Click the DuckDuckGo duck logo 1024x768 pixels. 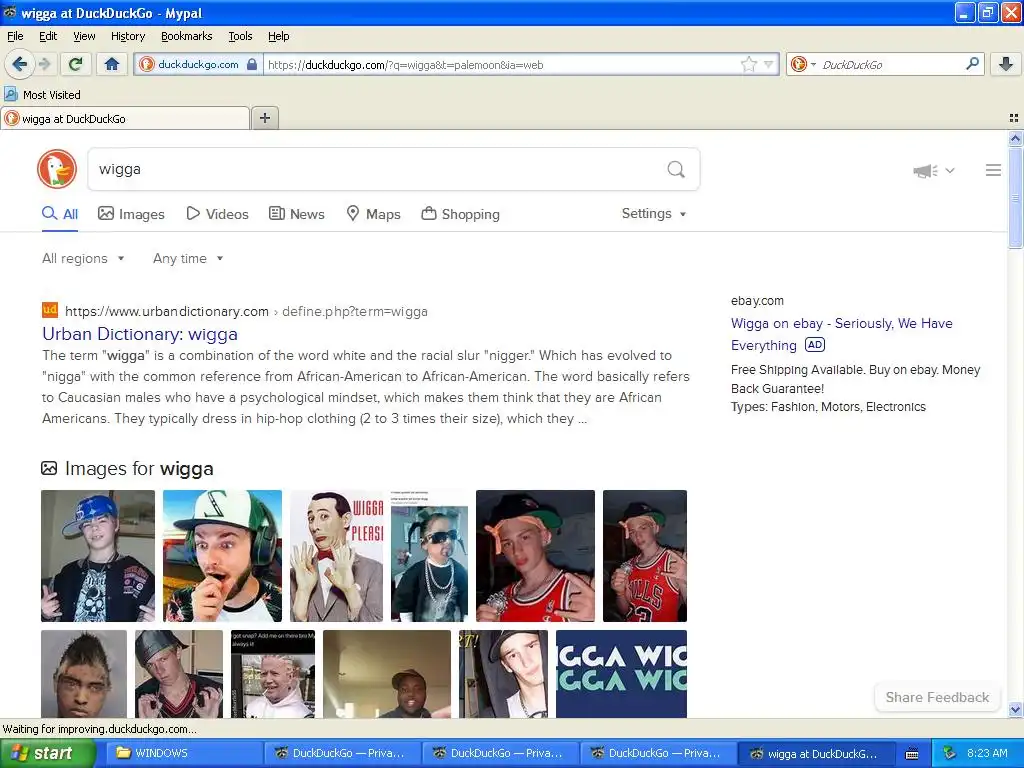[x=57, y=169]
